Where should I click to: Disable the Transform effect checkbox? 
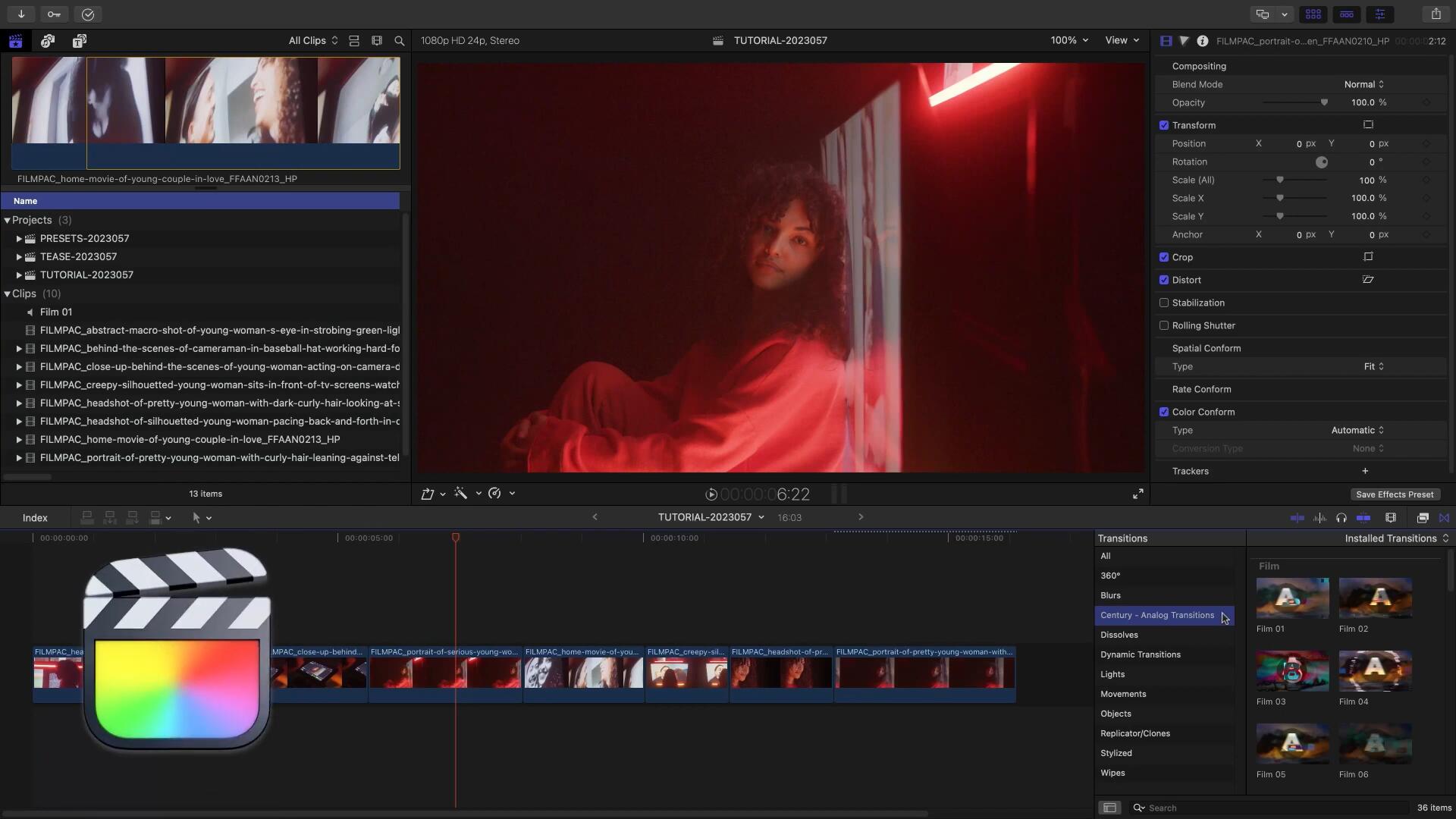(x=1165, y=125)
